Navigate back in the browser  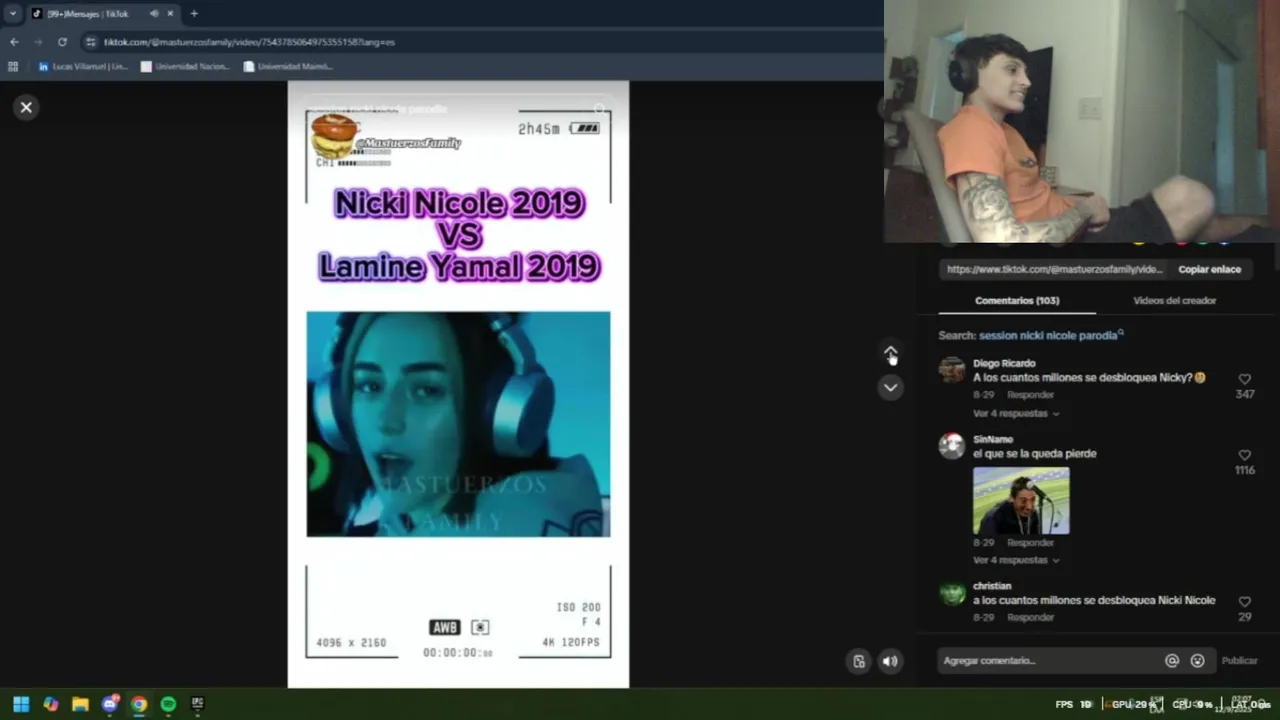[x=14, y=42]
